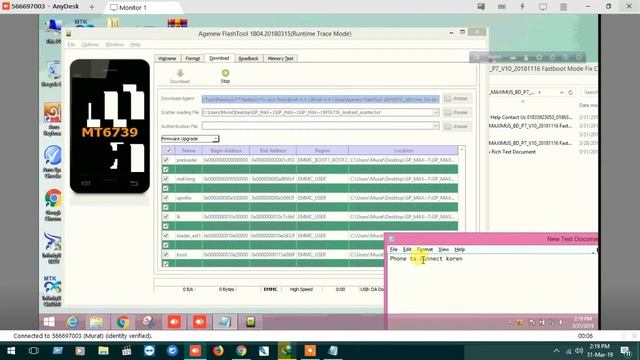640x360 pixels.
Task: Switch to the Memory Test tab
Action: point(280,58)
